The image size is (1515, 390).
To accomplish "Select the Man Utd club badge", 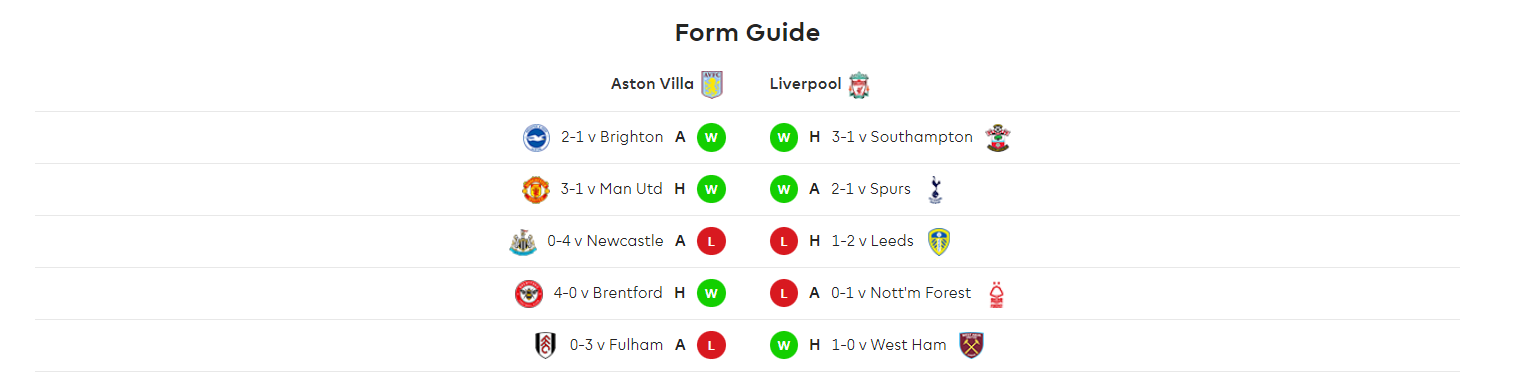I will tap(537, 189).
